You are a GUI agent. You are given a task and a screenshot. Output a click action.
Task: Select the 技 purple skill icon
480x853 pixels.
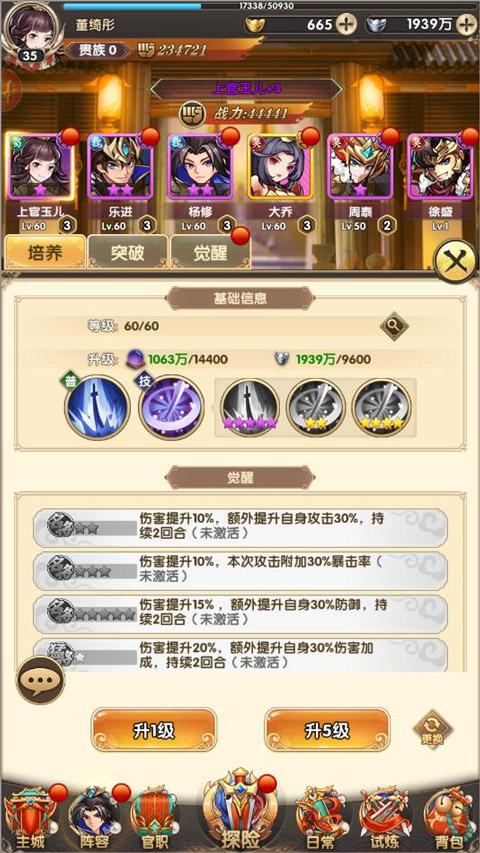click(171, 407)
